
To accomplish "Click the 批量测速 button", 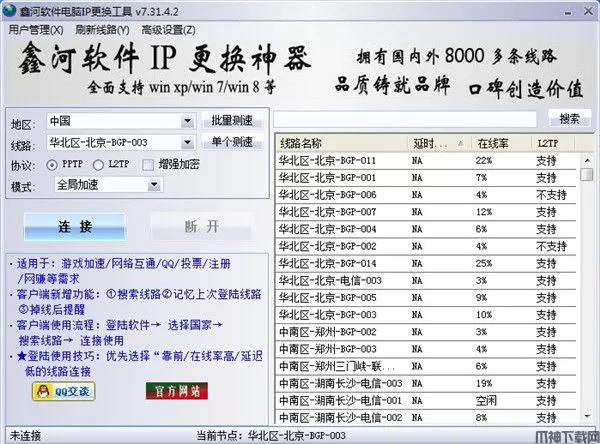I will pos(232,121).
